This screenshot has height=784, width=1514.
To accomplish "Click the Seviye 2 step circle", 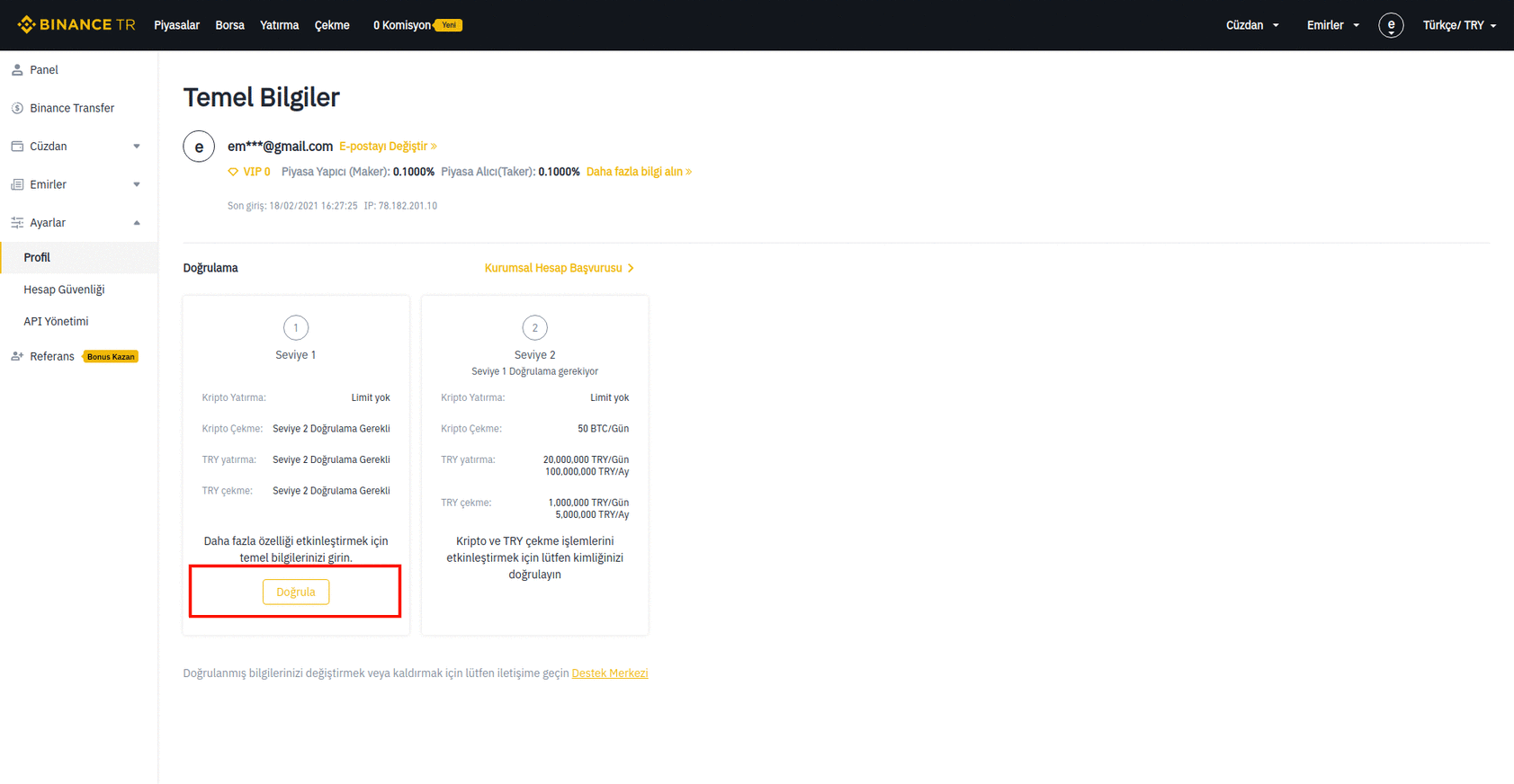I will (x=534, y=328).
